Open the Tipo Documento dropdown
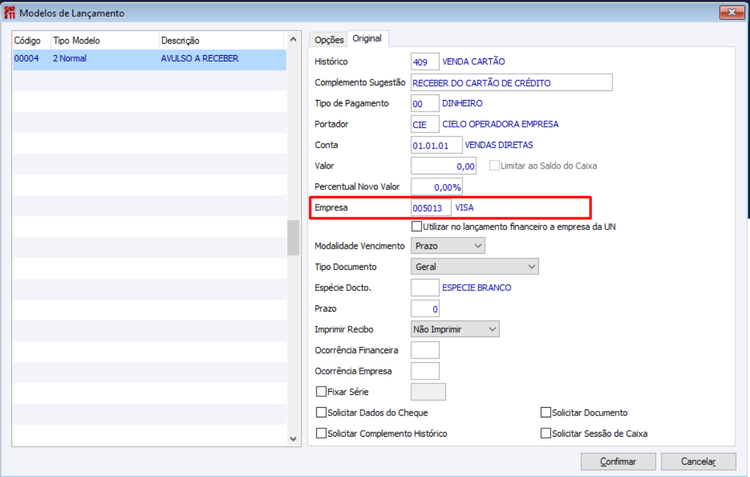 474,266
